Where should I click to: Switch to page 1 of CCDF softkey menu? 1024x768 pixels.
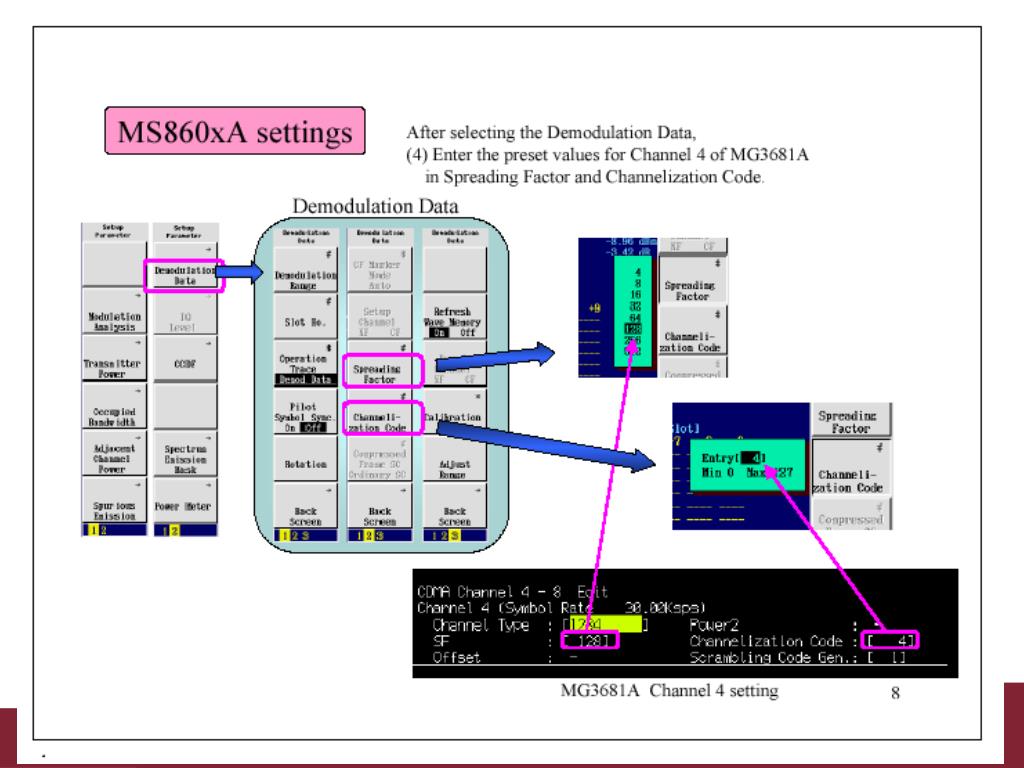(x=165, y=530)
